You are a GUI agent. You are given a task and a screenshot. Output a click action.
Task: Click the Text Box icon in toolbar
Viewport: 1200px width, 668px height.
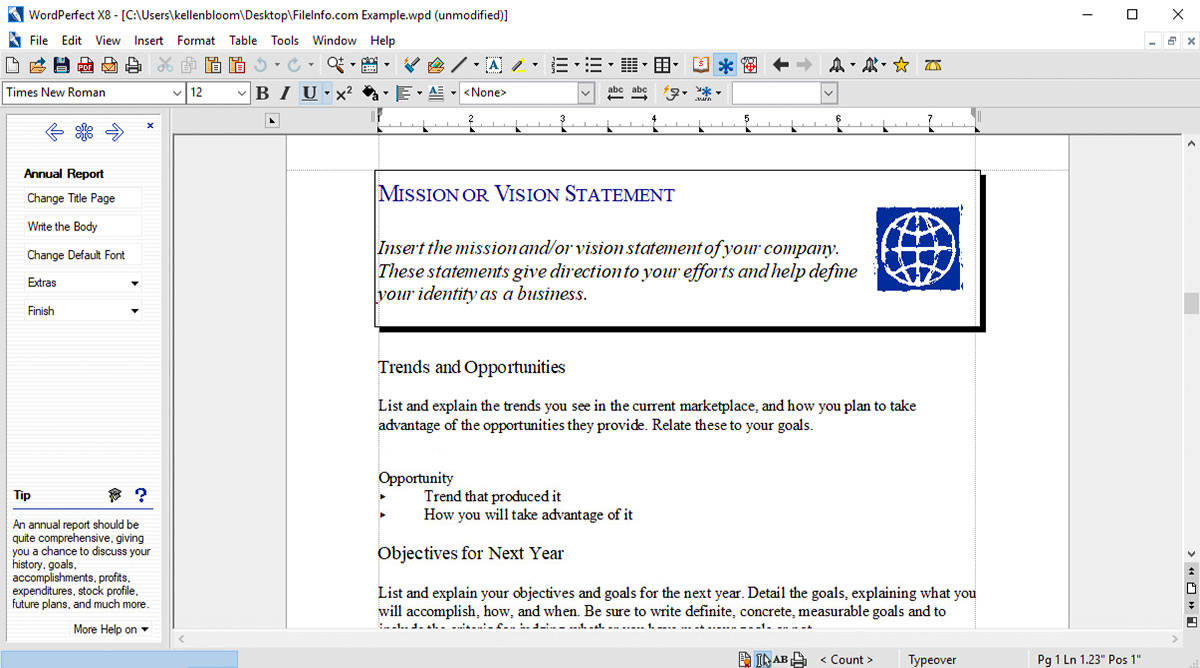tap(493, 66)
